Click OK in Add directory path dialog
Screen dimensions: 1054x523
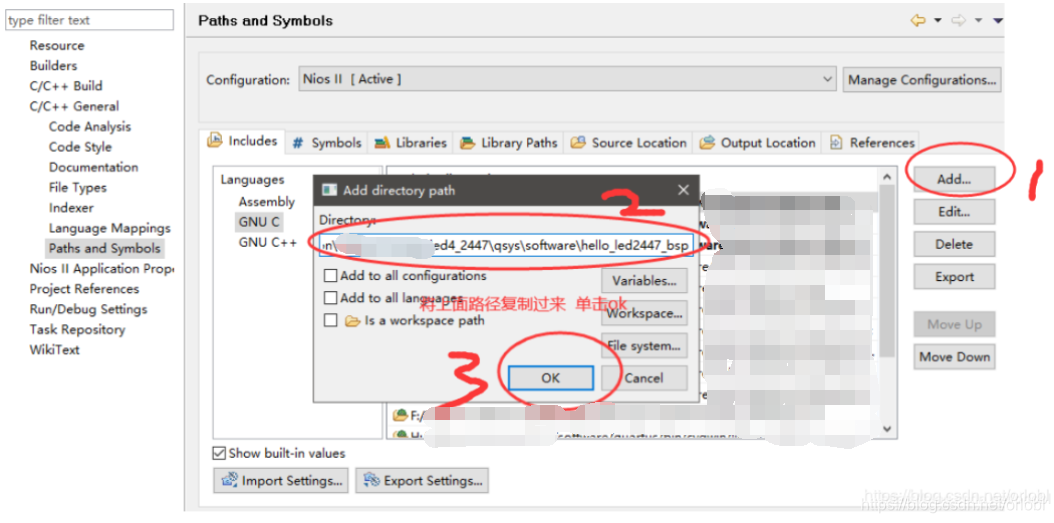pos(551,378)
